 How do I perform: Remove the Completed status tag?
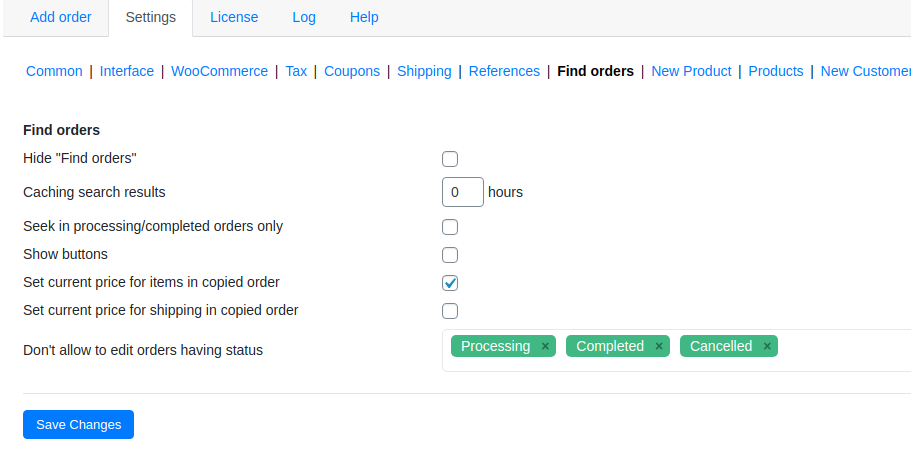point(659,346)
